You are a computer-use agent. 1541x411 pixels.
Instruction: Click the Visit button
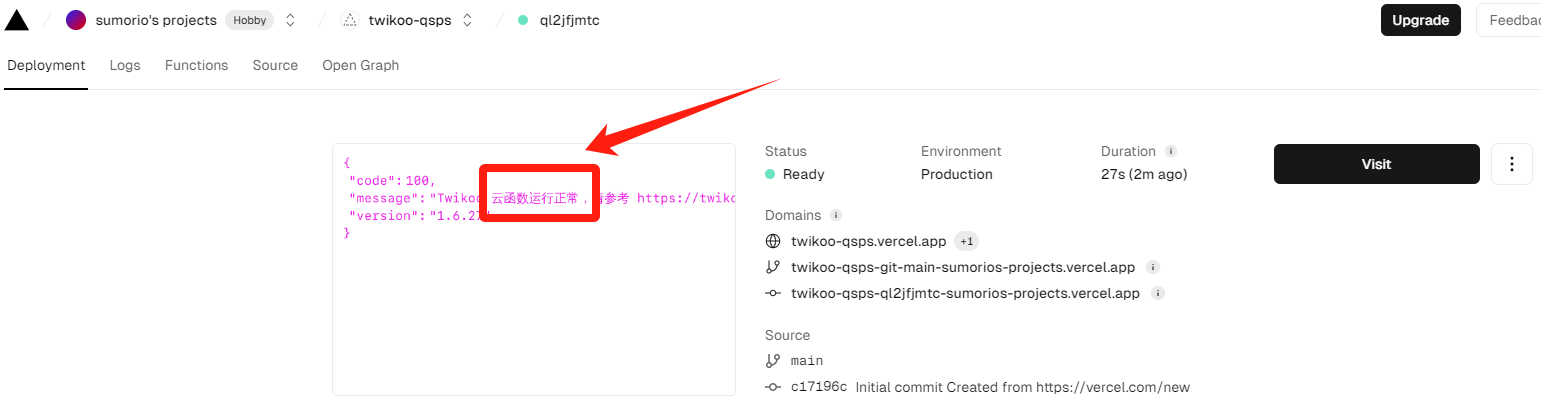(1376, 164)
